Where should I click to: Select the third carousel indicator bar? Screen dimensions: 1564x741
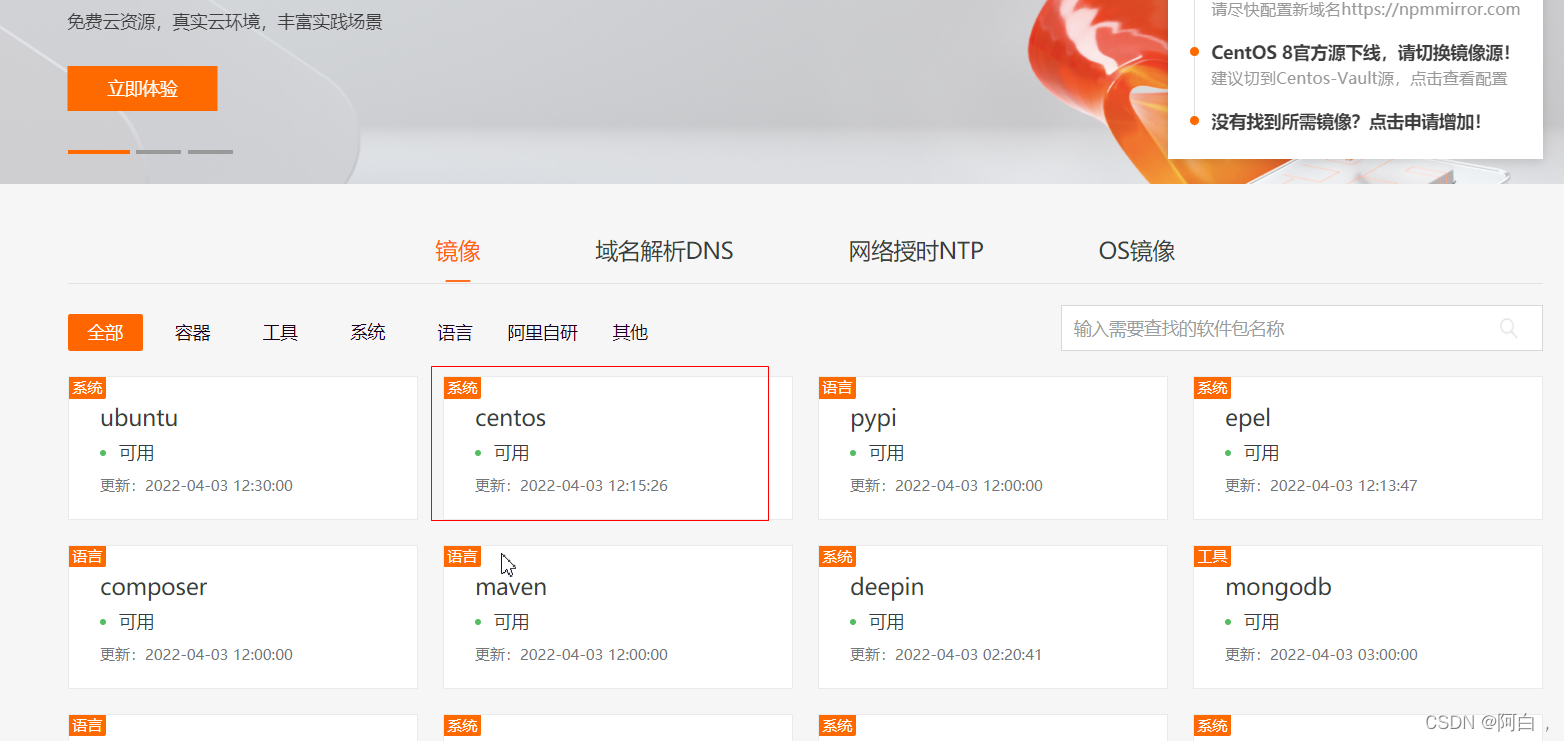210,152
